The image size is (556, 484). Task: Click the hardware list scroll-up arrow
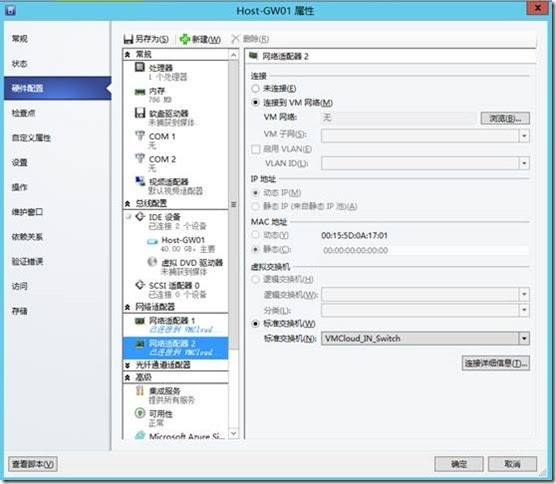click(234, 55)
